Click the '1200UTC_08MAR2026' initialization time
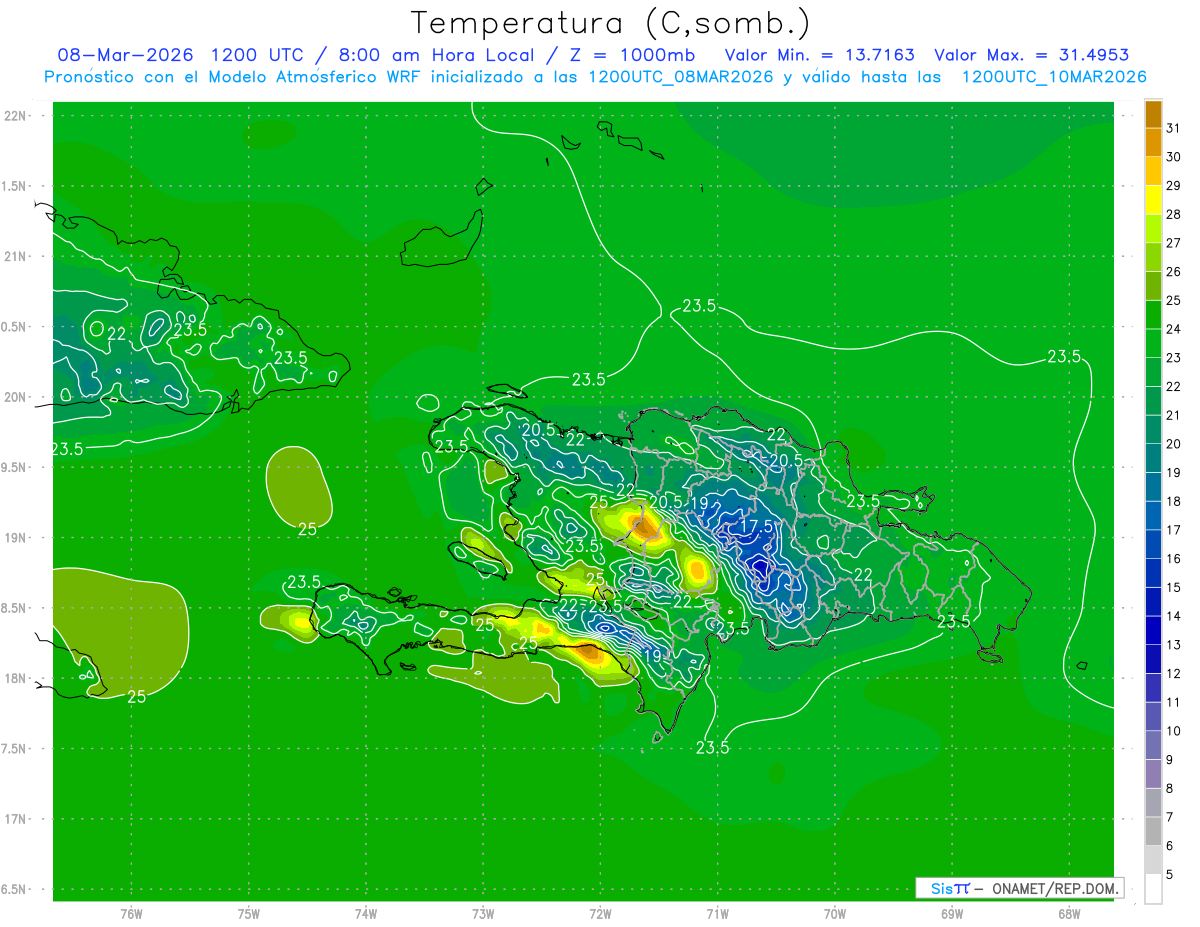Screen dimensions: 1200x927 click(x=680, y=77)
